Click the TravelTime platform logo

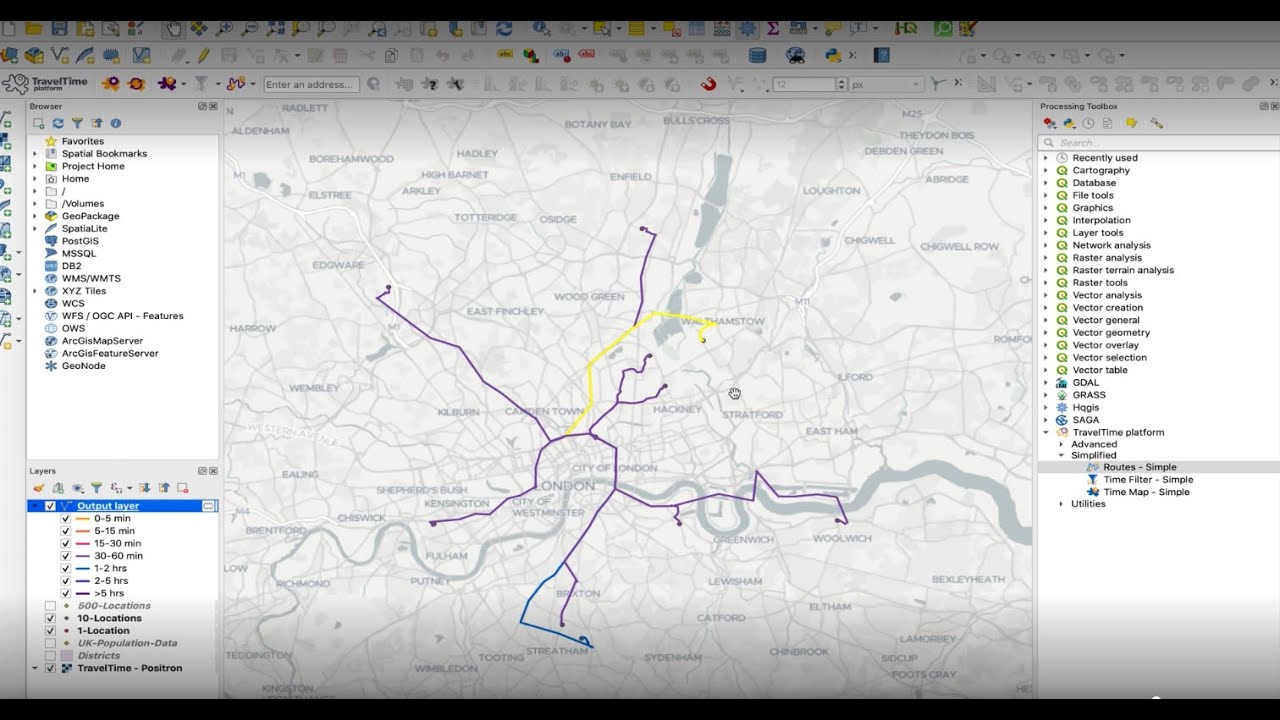(x=45, y=84)
